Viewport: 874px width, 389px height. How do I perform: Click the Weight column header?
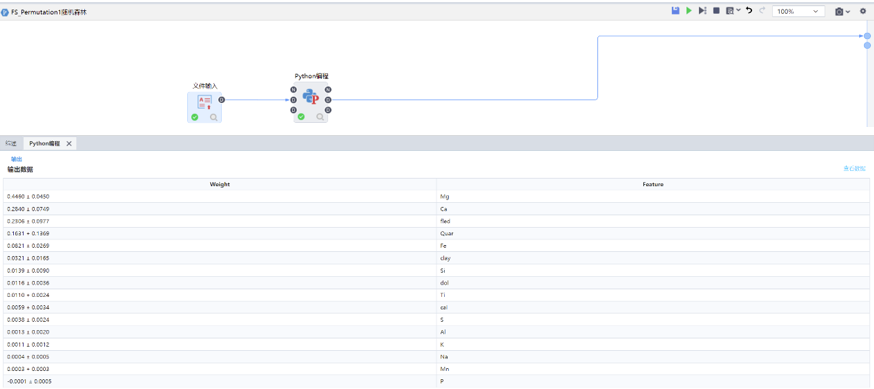(220, 184)
